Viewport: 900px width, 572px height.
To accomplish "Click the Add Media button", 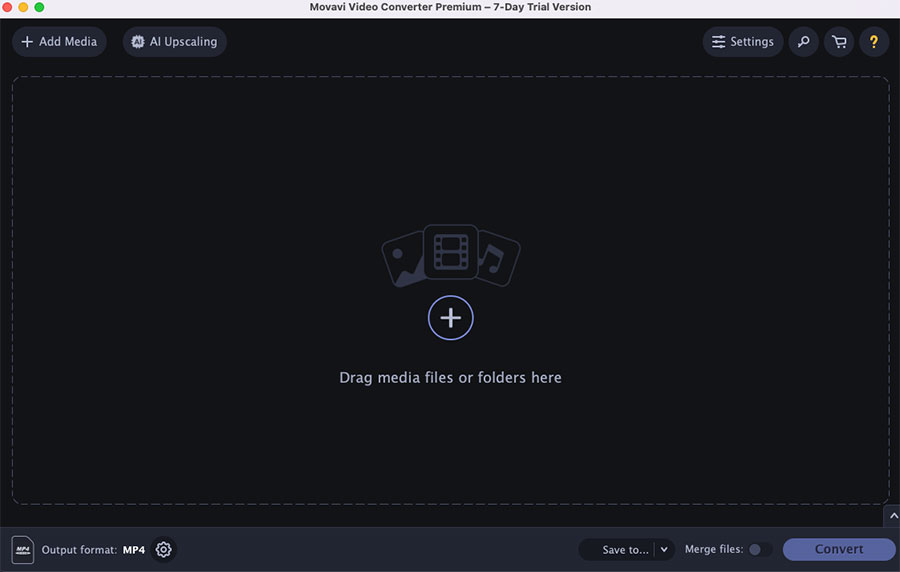I will (x=59, y=42).
